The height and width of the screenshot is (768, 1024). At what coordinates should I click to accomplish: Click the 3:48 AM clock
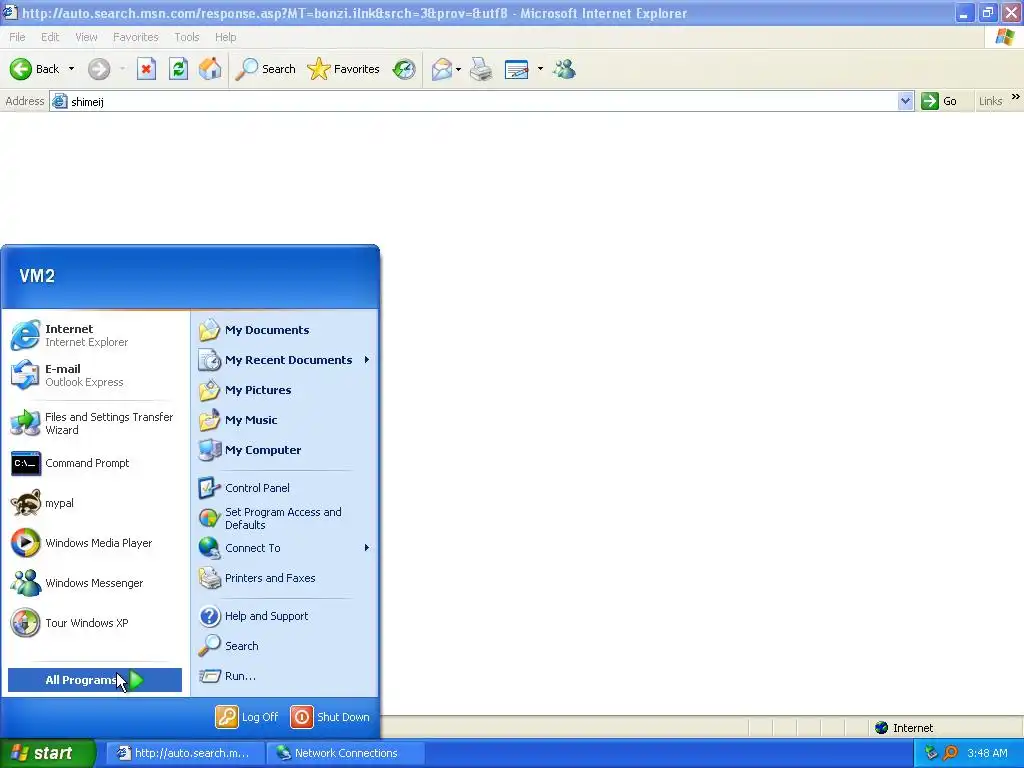[987, 753]
